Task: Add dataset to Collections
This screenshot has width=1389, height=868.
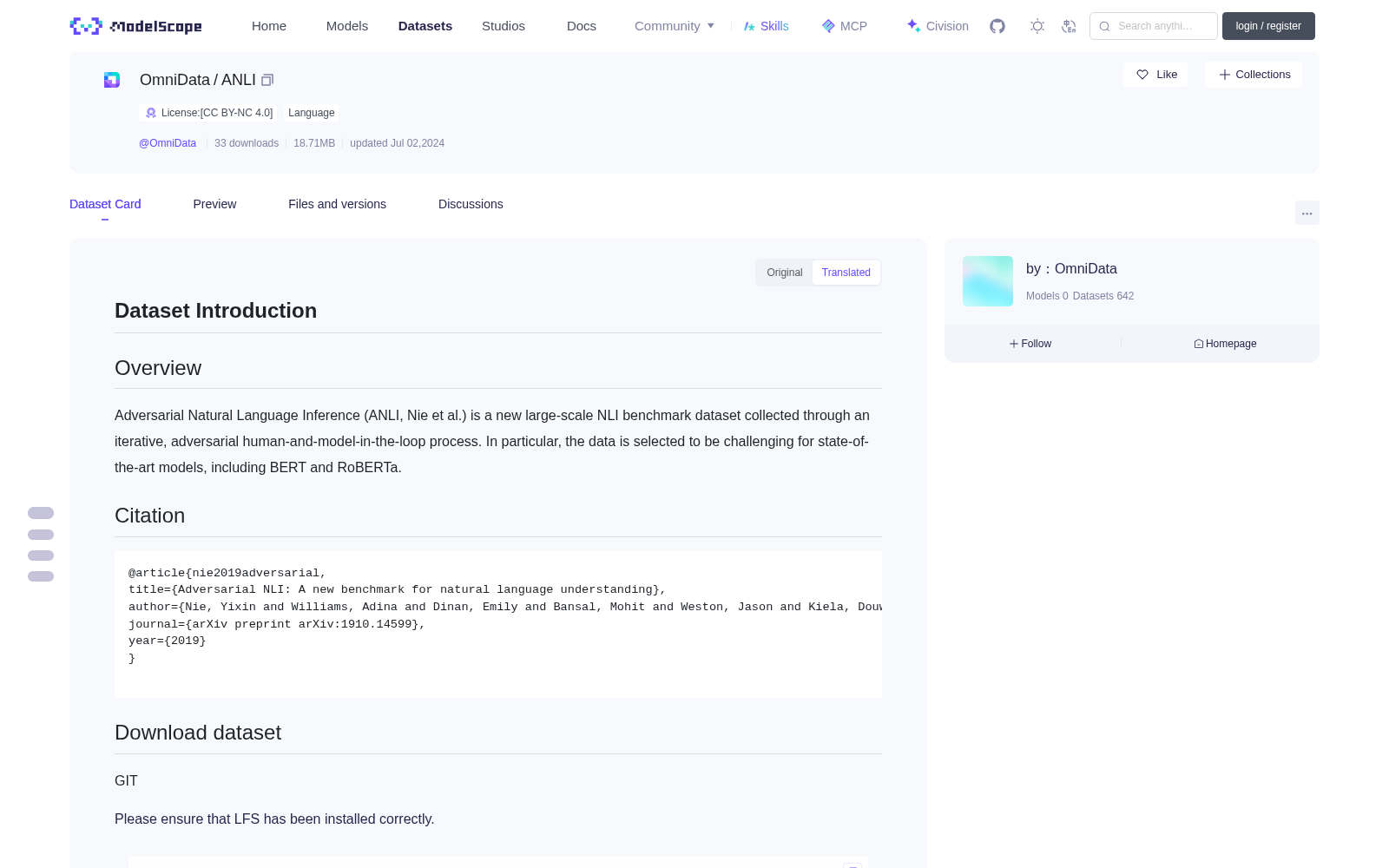Action: click(1254, 75)
